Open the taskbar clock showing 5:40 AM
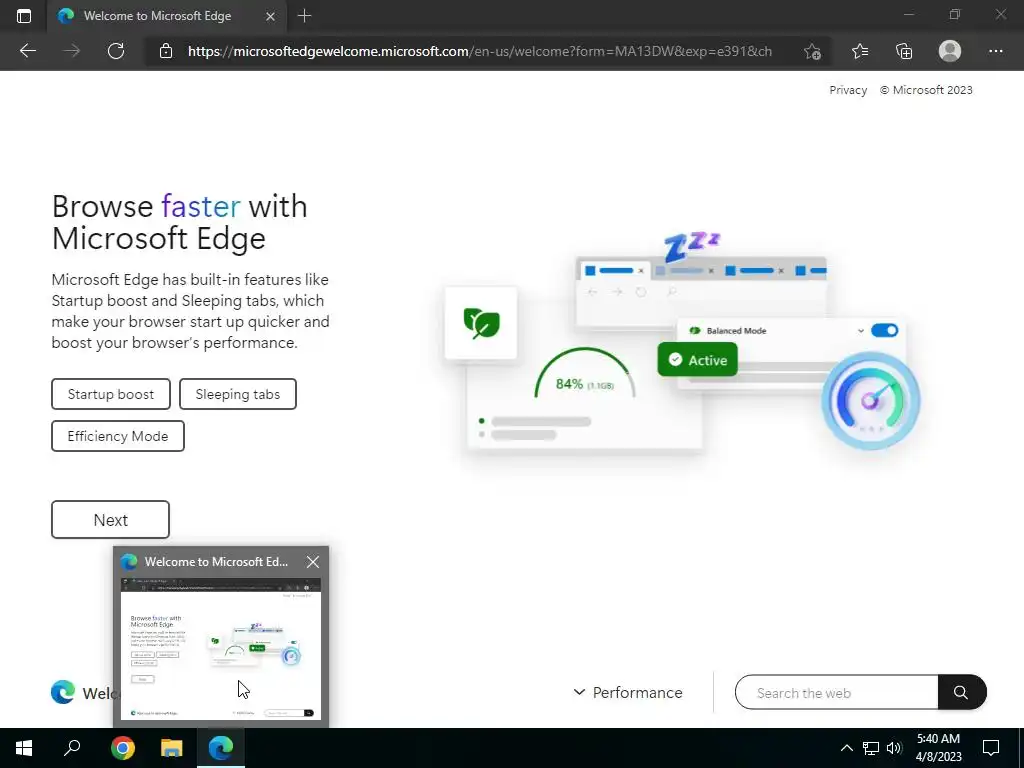The width and height of the screenshot is (1024, 768). (938, 748)
